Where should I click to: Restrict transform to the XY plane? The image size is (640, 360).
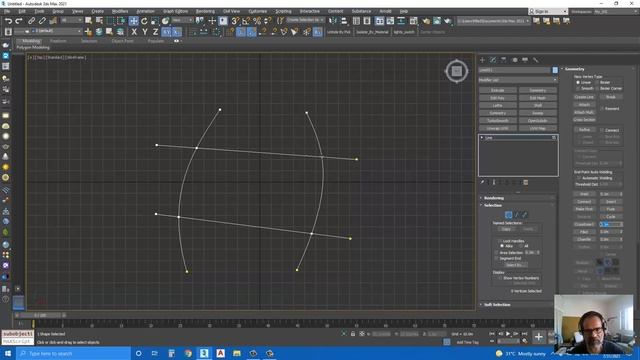click(166, 32)
